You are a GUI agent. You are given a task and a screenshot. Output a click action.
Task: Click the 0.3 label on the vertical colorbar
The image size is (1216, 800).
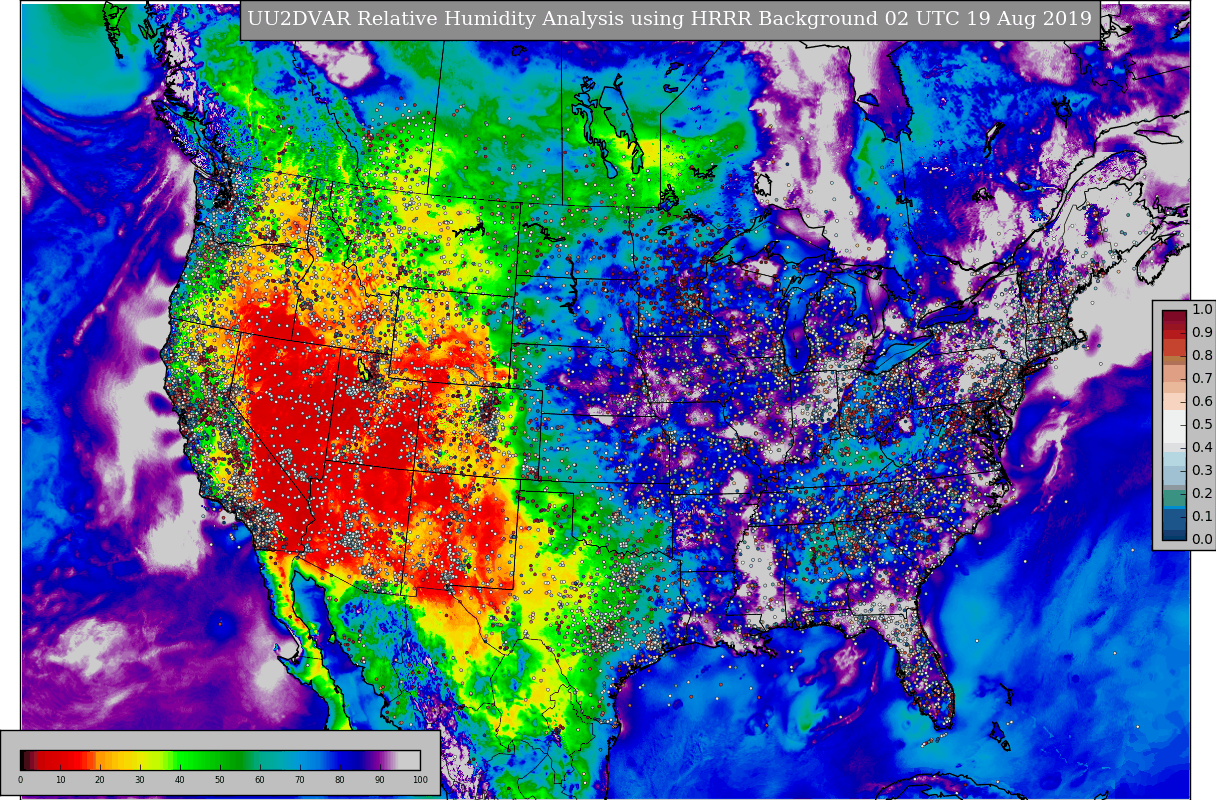click(x=1202, y=471)
